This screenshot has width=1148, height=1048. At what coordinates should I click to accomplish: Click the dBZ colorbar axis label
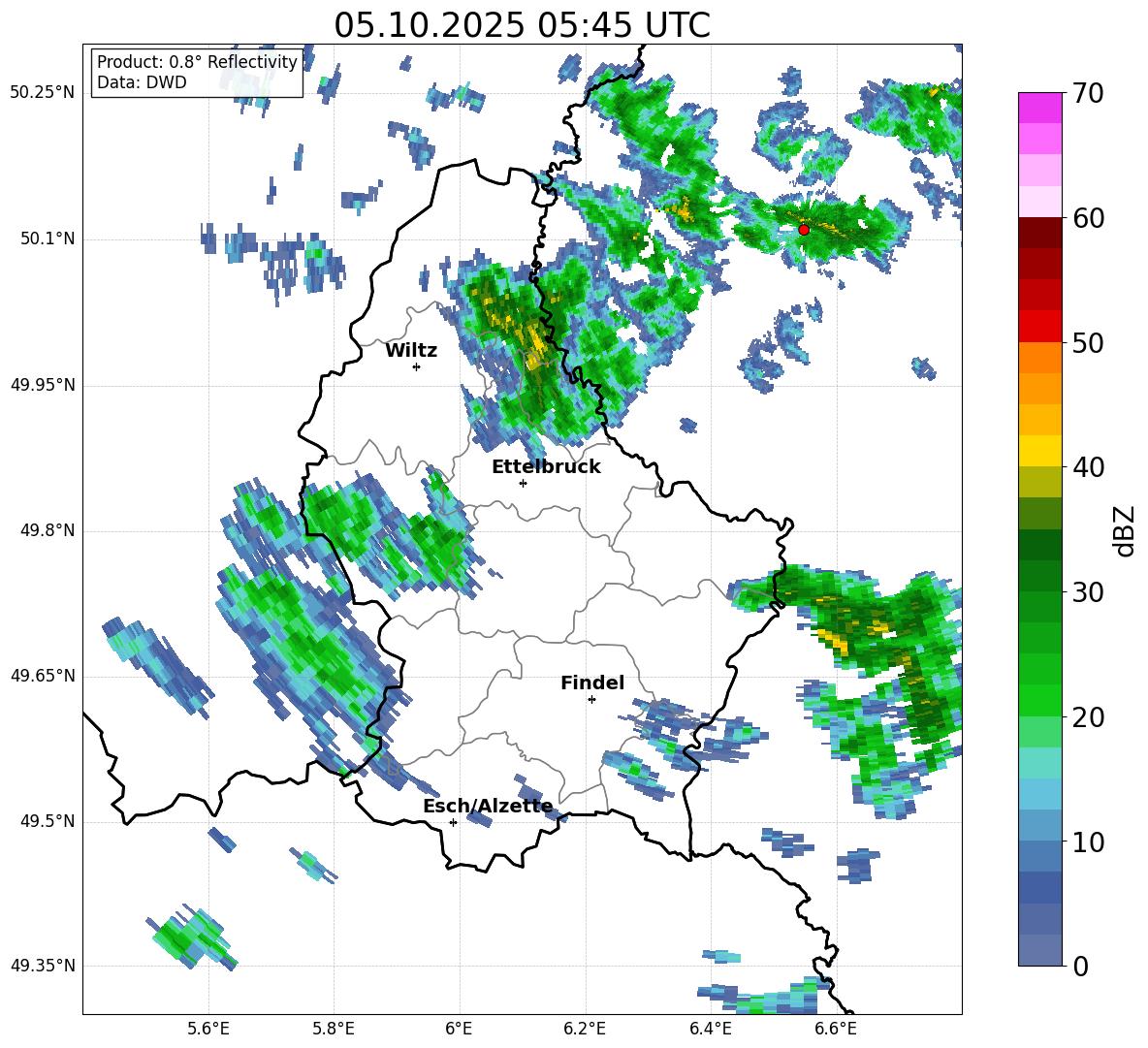click(x=1126, y=530)
